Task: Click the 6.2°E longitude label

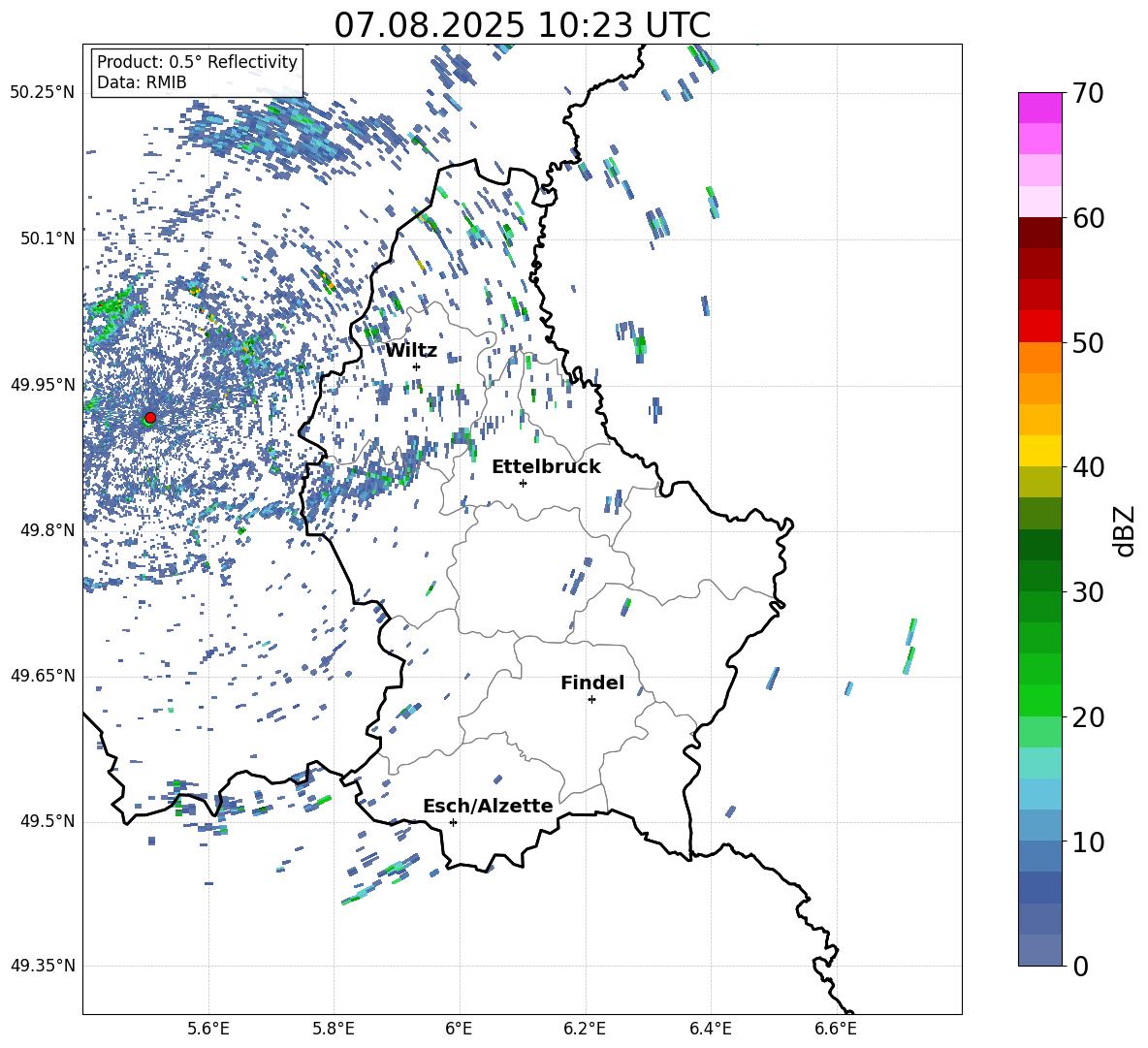Action: [x=585, y=1030]
